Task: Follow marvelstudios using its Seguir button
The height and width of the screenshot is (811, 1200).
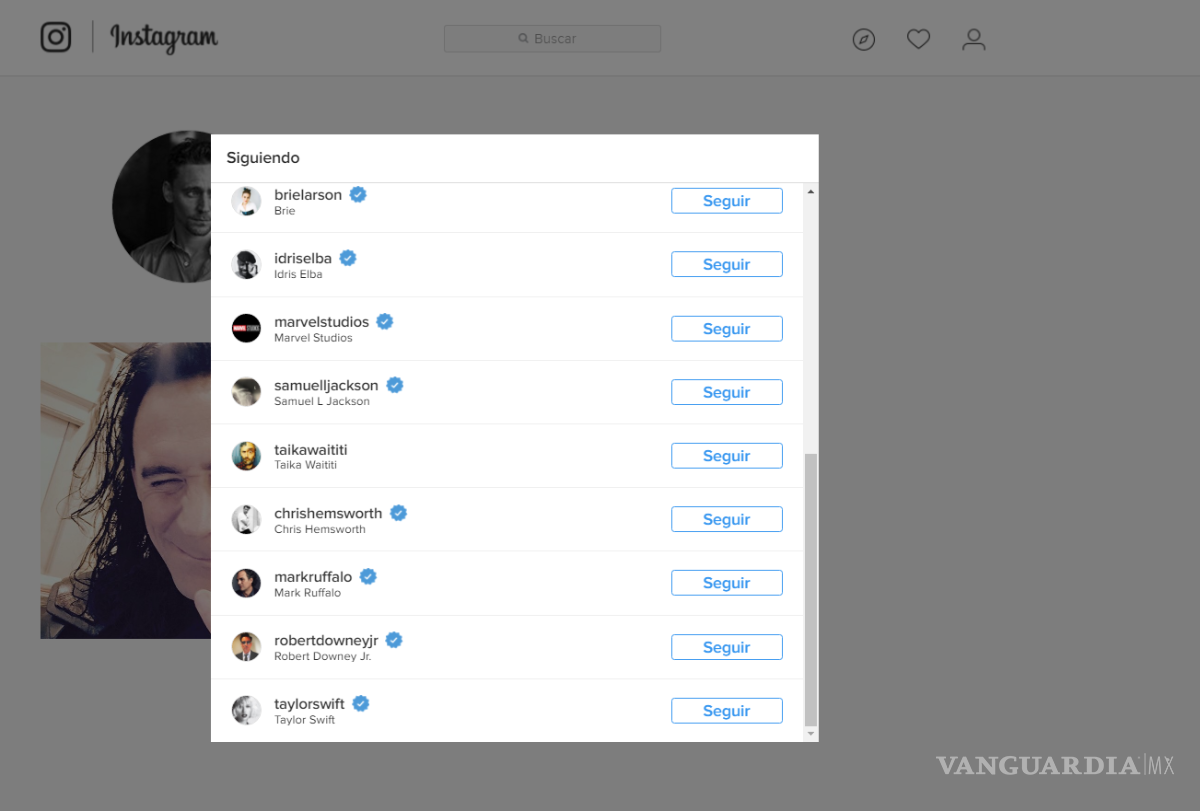Action: pyautogui.click(x=727, y=328)
